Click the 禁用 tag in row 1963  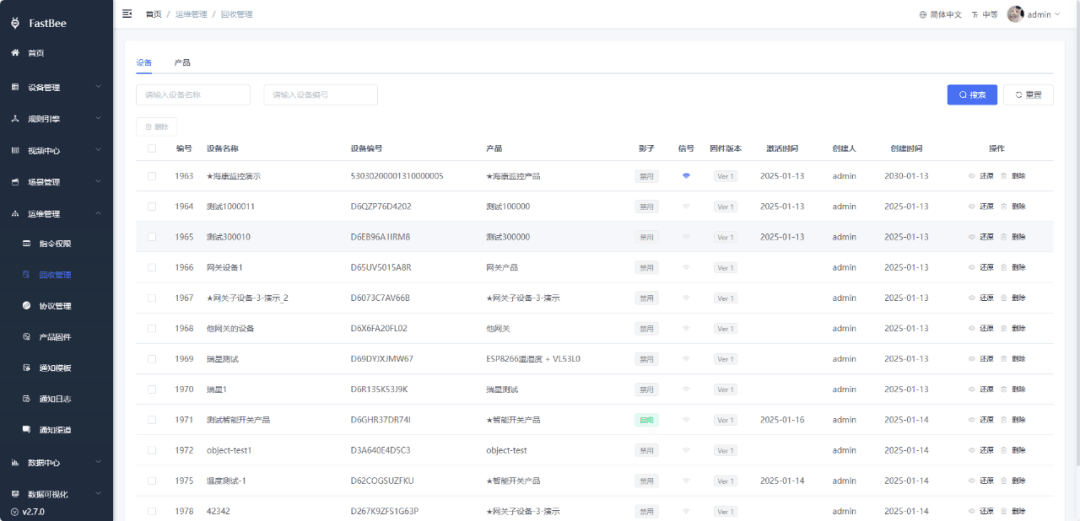(x=646, y=176)
